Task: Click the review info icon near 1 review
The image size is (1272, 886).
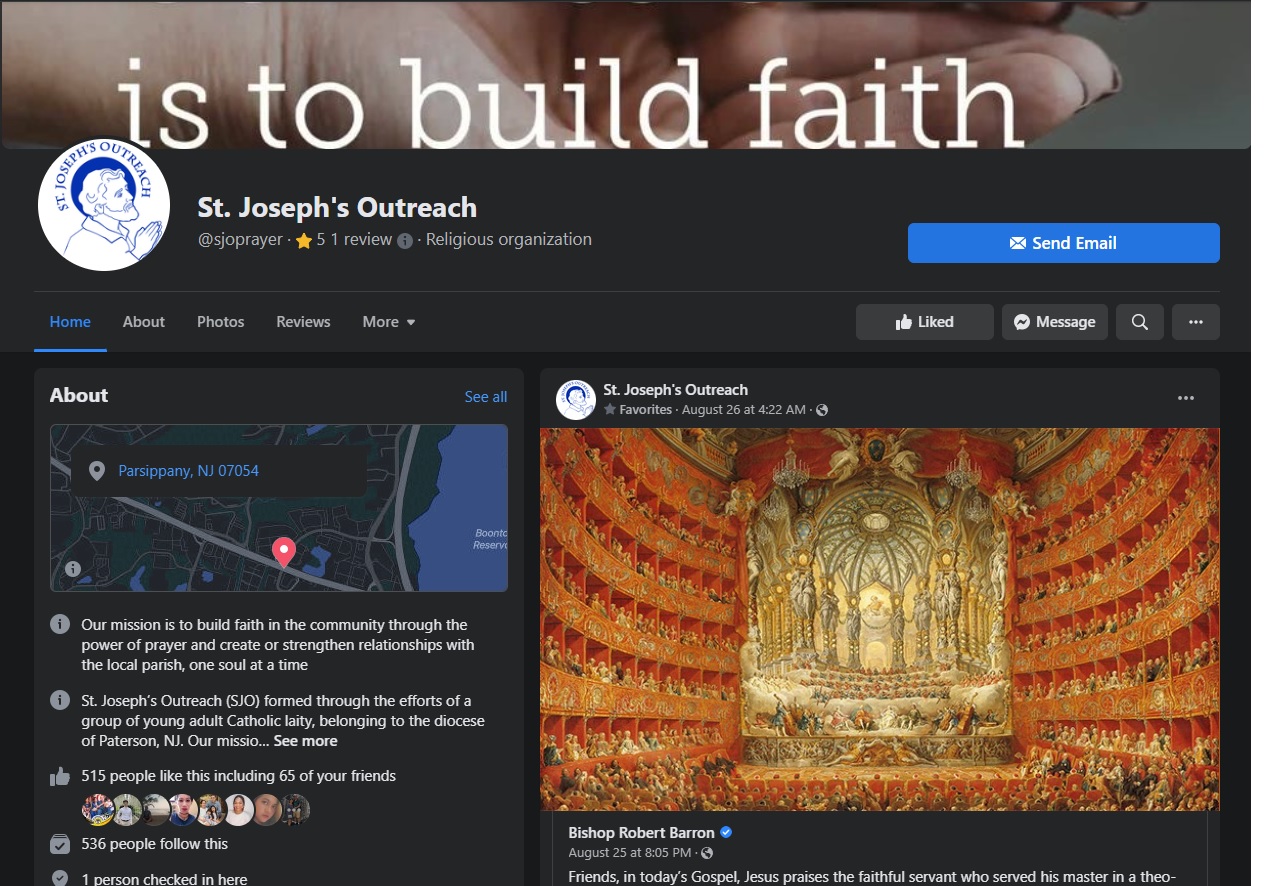Action: [x=405, y=241]
